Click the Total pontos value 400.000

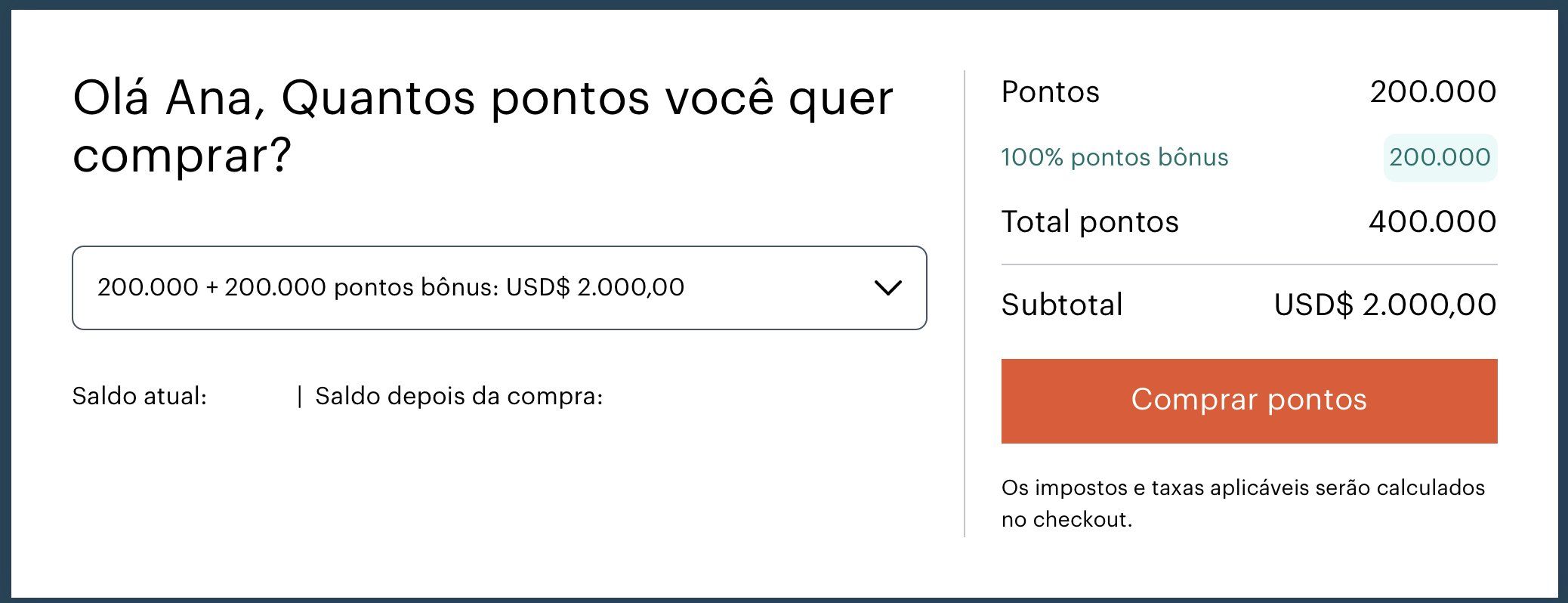tap(1433, 221)
